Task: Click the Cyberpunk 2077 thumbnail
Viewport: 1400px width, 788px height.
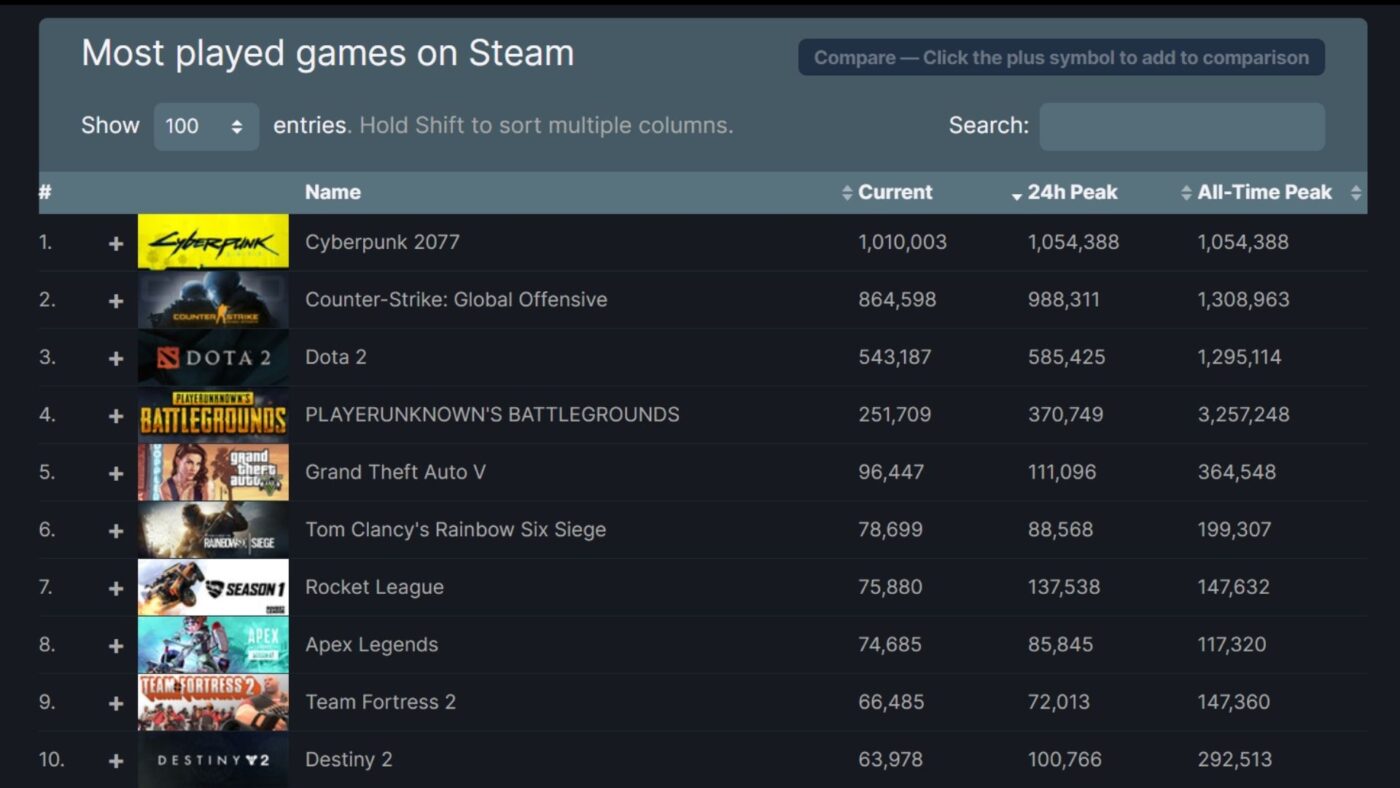Action: coord(212,241)
